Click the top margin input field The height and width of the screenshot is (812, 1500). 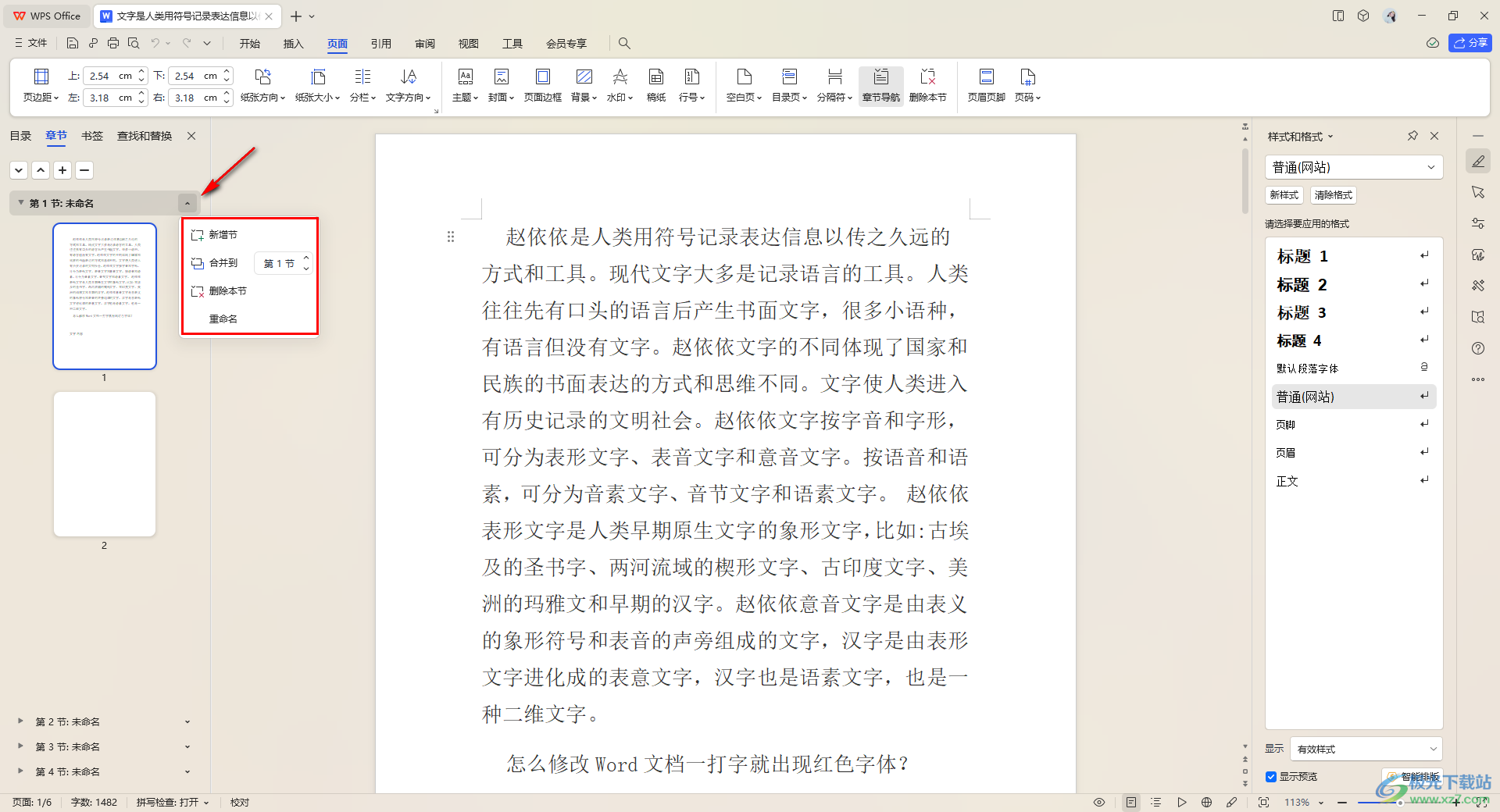coord(110,76)
